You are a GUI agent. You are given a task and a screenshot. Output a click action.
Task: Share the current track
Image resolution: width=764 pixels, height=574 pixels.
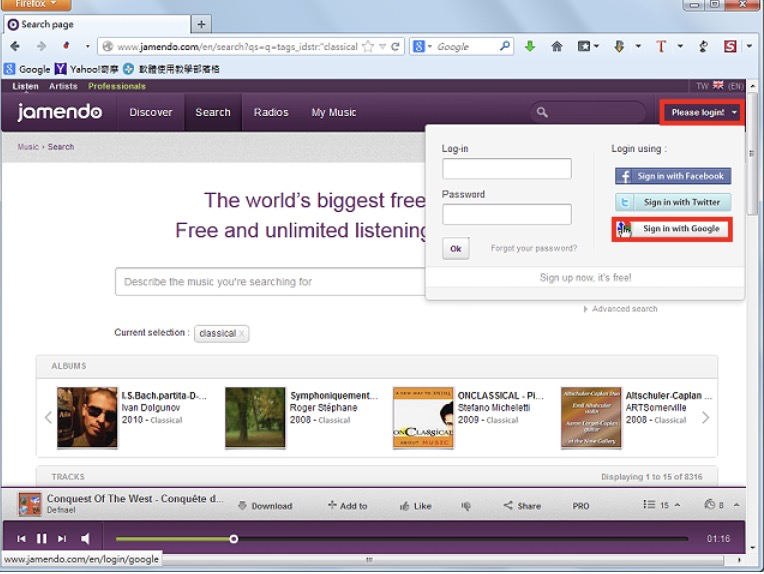pos(522,506)
